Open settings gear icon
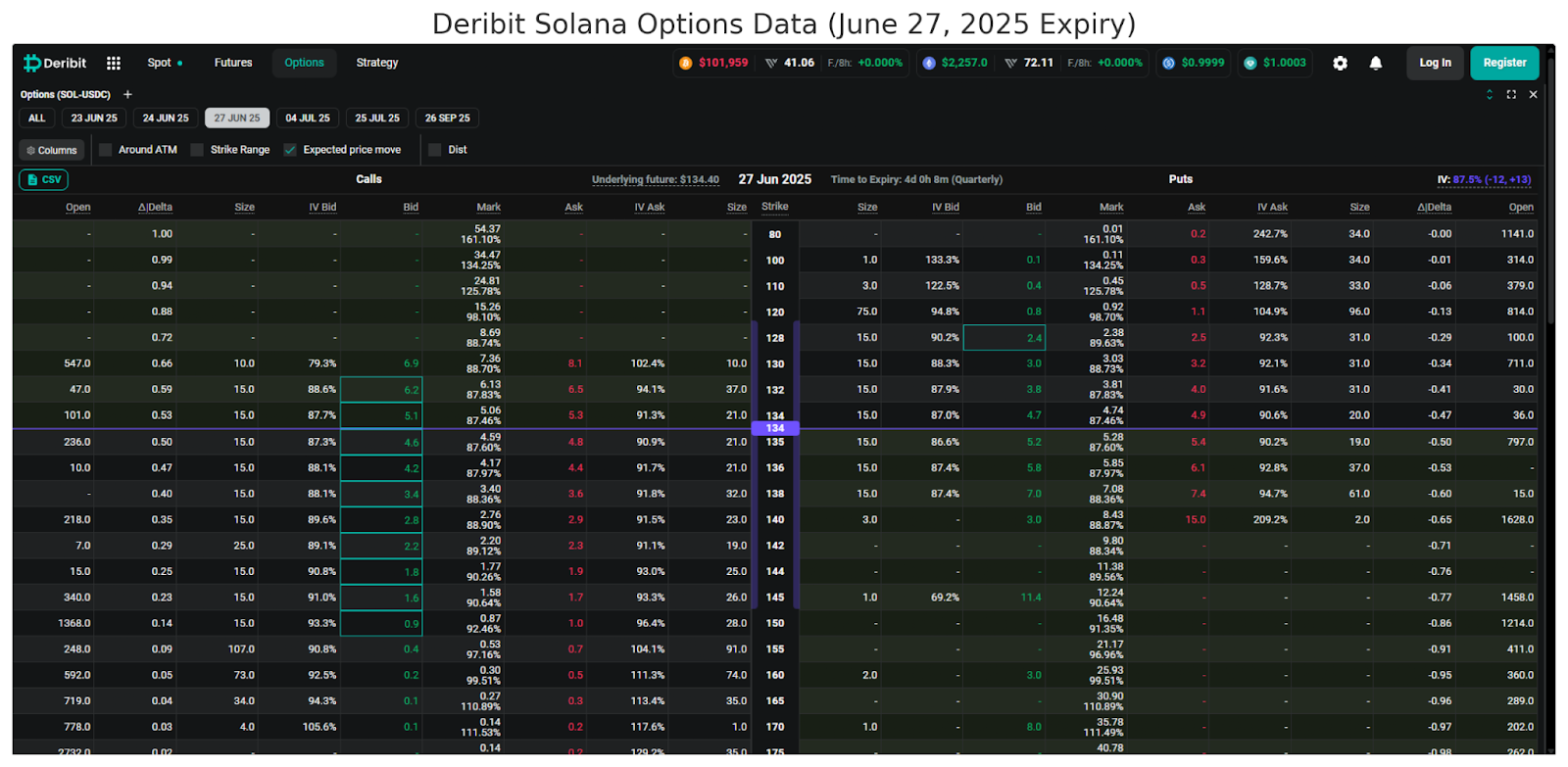This screenshot has width=1568, height=767. (x=1340, y=63)
